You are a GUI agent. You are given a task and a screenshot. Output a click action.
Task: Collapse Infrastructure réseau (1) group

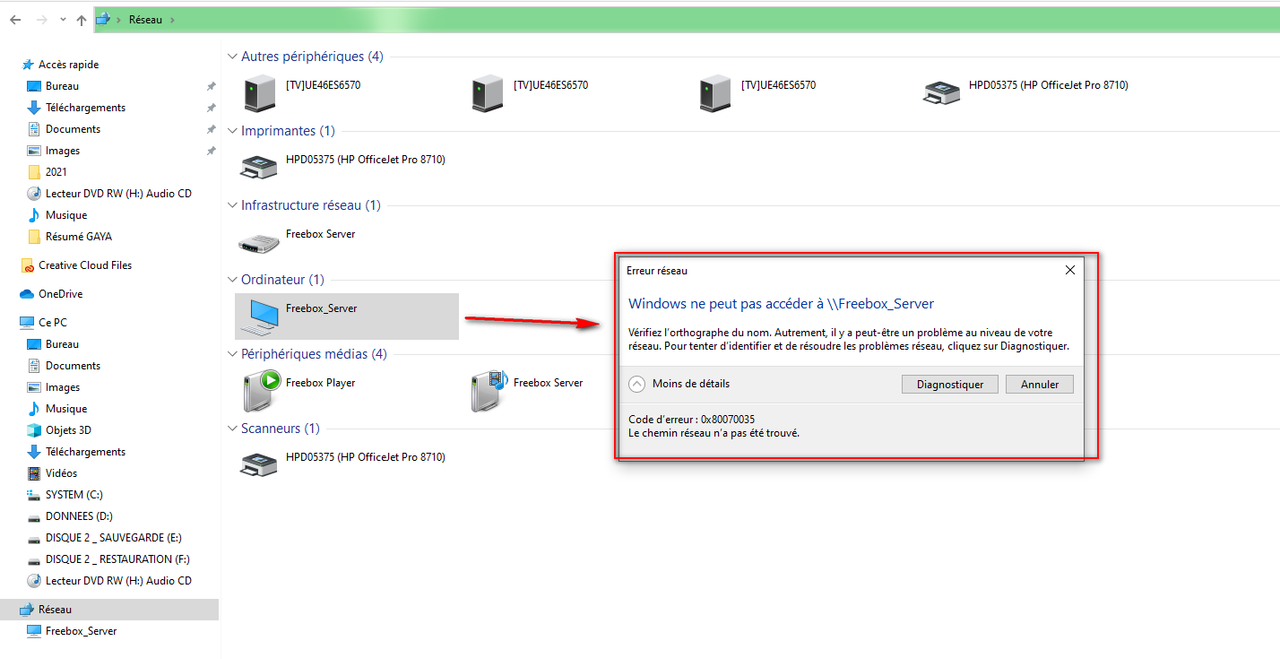[233, 205]
